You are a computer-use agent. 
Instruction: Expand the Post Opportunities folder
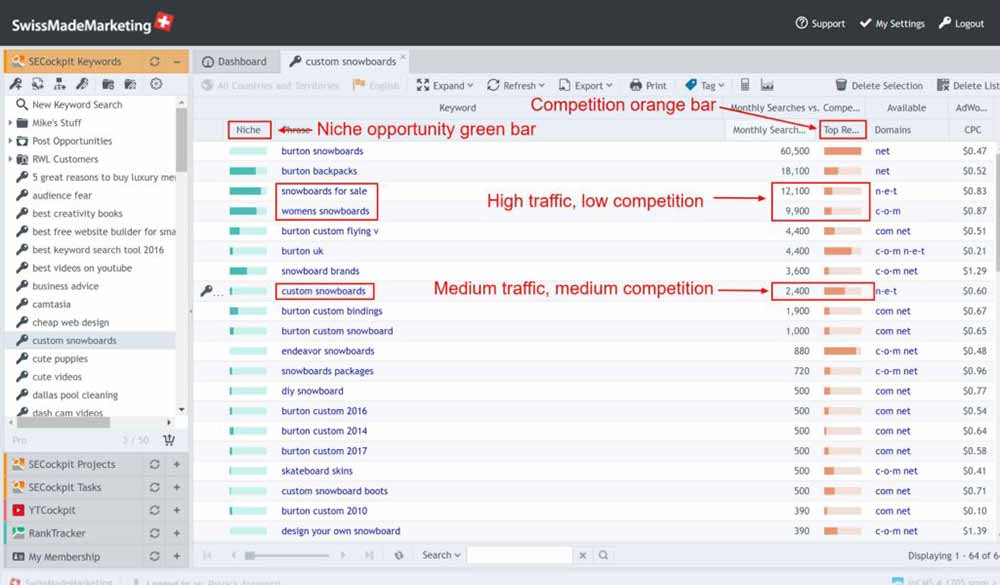coord(10,140)
